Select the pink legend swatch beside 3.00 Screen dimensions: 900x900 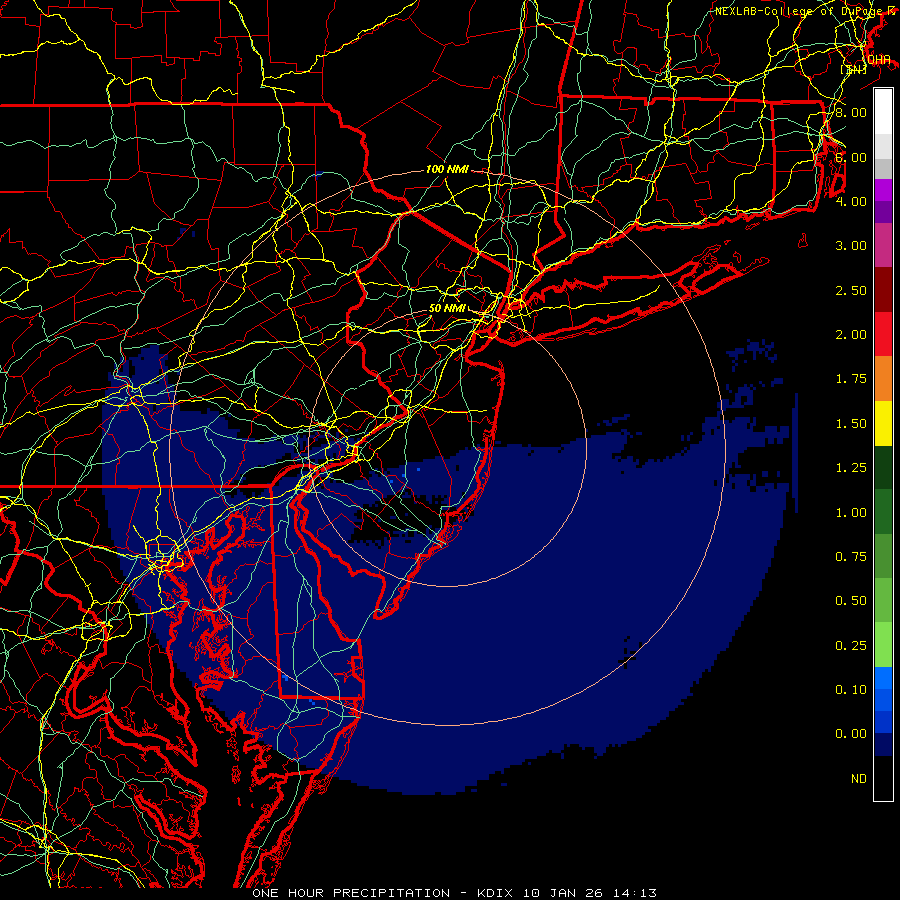coord(883,246)
